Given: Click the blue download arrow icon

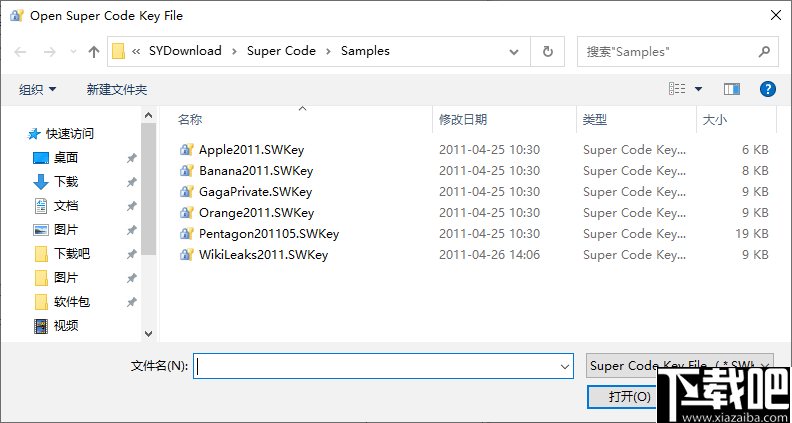Looking at the screenshot, I should tap(40, 182).
